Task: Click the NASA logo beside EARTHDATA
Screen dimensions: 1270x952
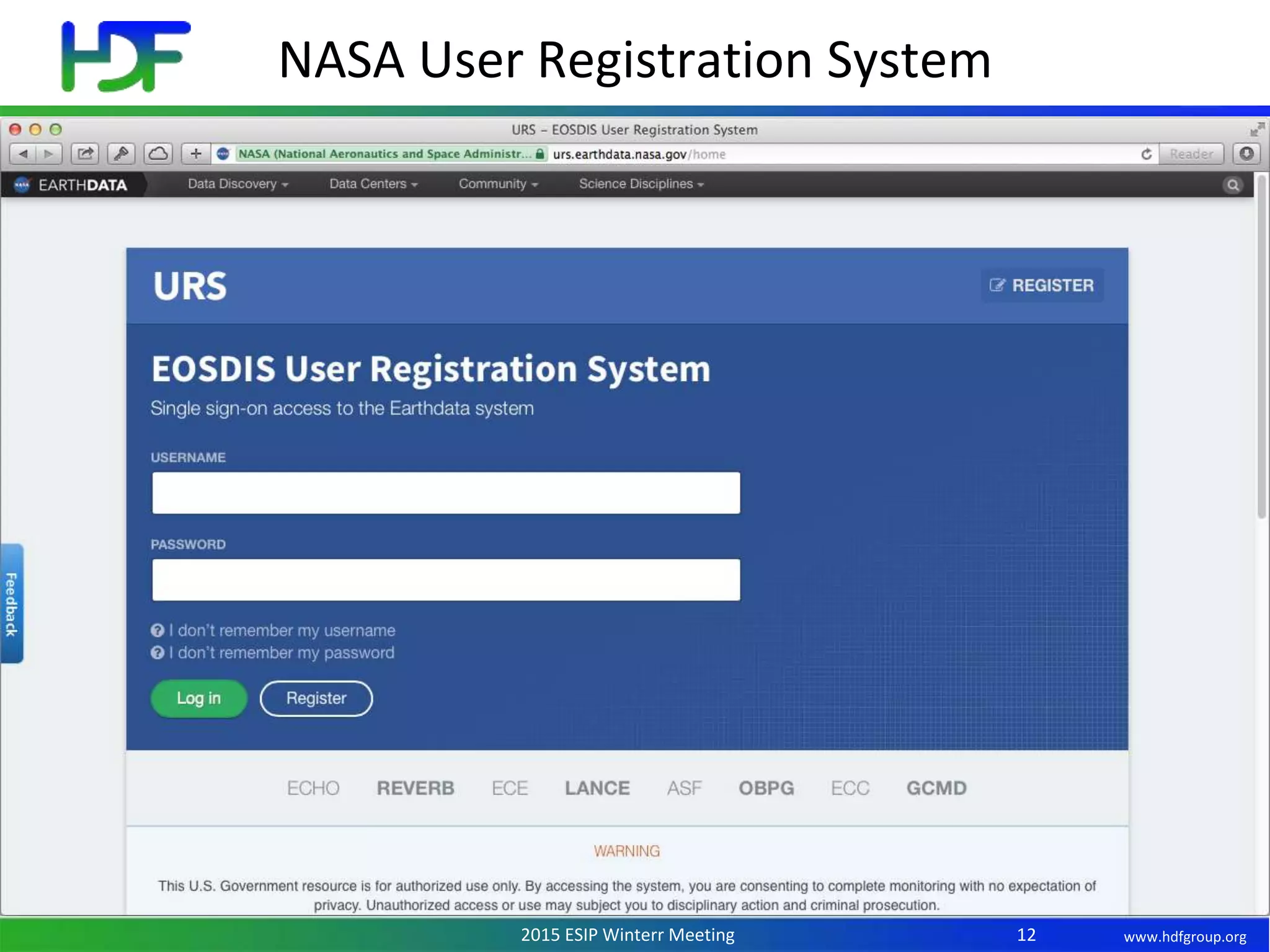Action: (22, 185)
